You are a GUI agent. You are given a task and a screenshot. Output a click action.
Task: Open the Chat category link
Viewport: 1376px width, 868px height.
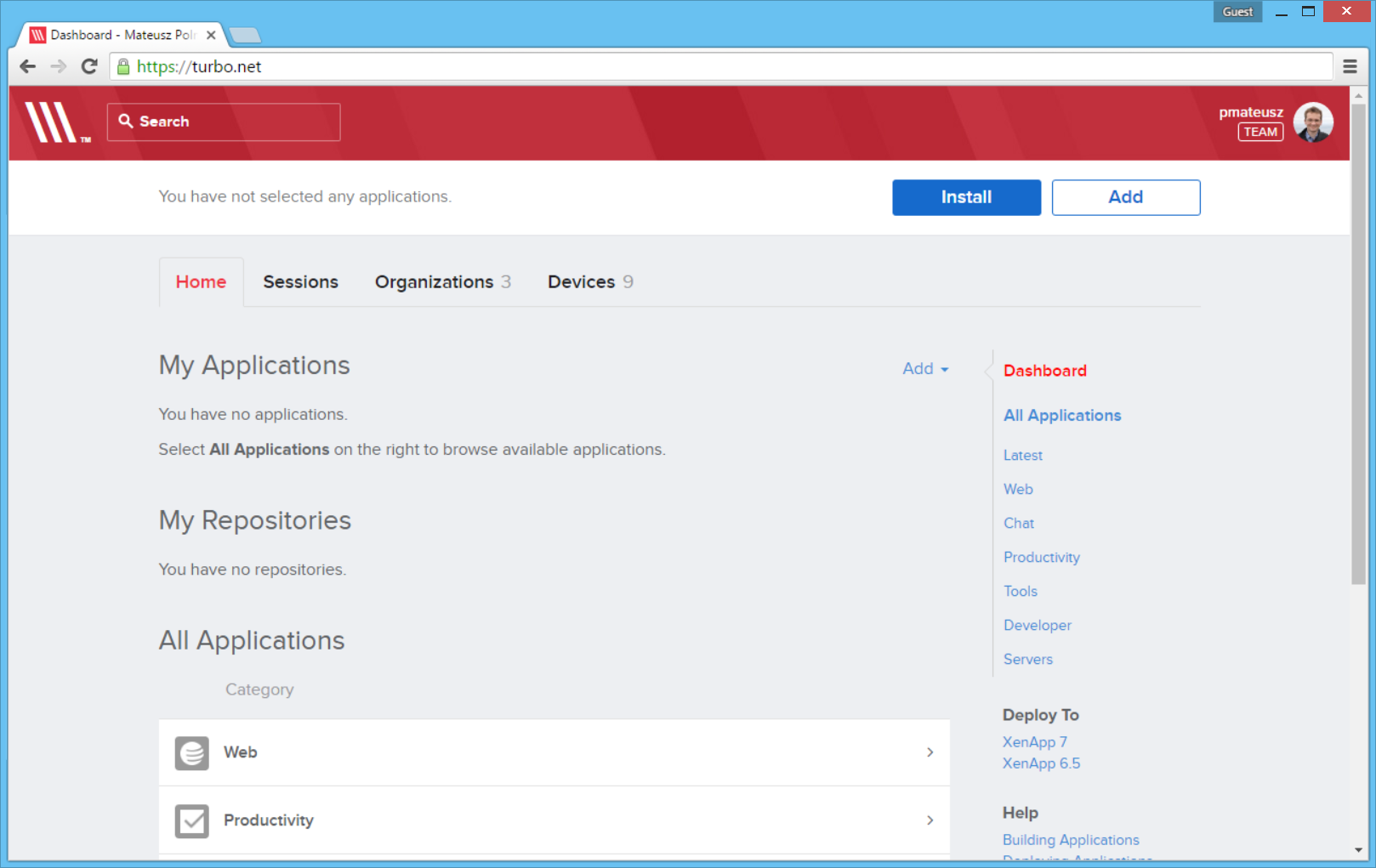tap(1019, 524)
